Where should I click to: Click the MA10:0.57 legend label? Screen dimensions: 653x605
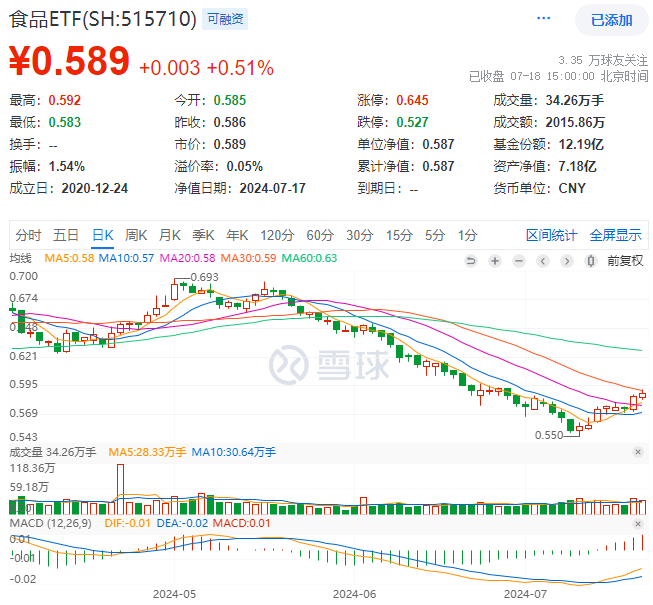click(126, 258)
